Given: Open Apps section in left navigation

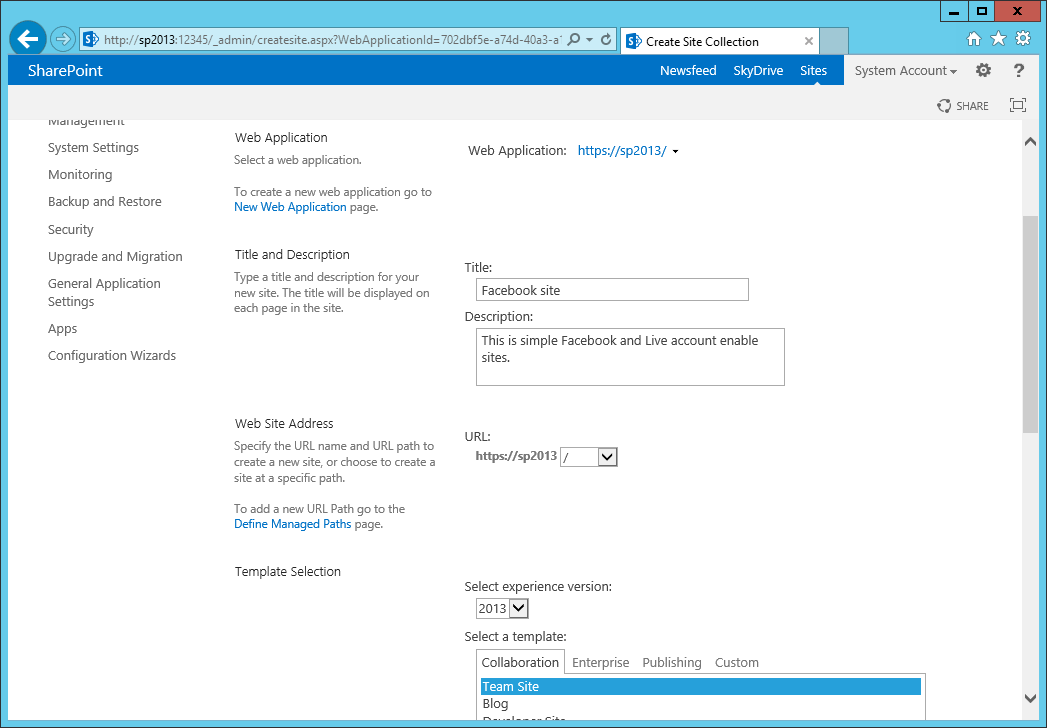Looking at the screenshot, I should [63, 329].
